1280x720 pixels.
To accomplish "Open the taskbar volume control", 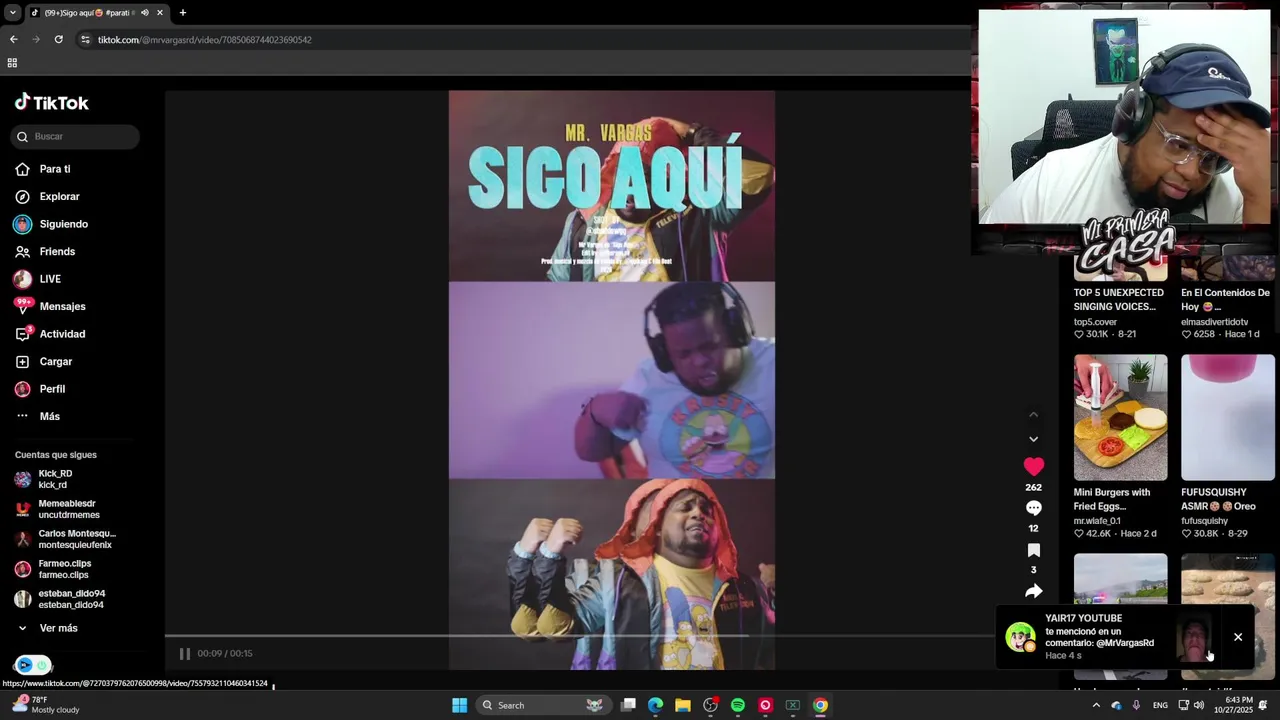I will point(1198,705).
